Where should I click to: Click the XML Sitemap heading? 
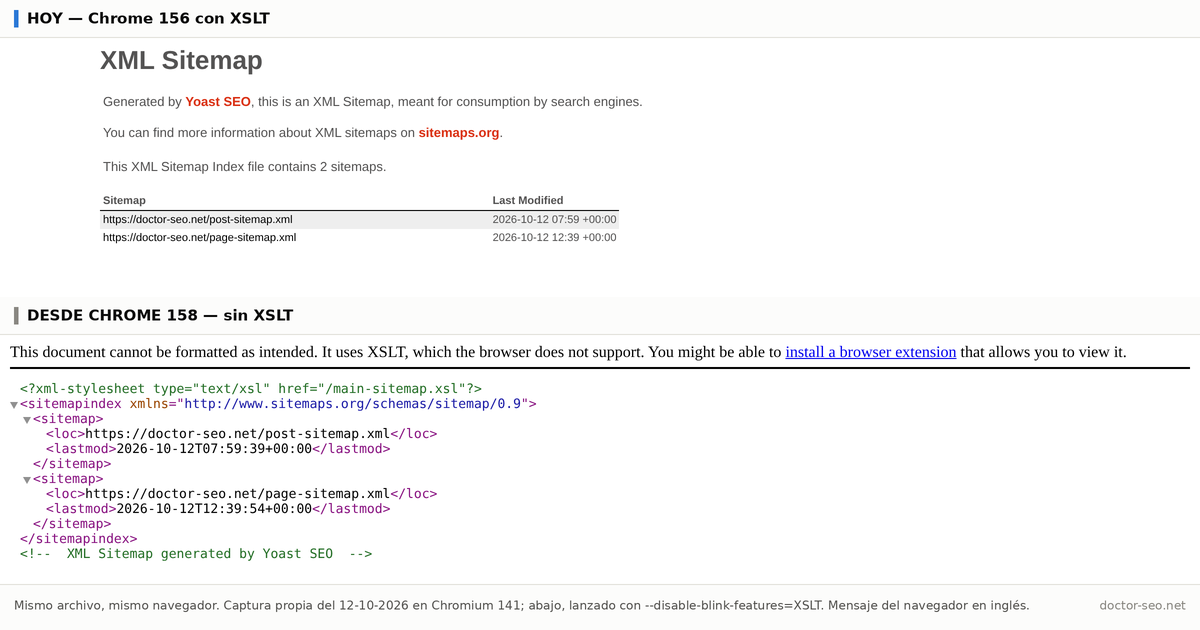pos(181,61)
